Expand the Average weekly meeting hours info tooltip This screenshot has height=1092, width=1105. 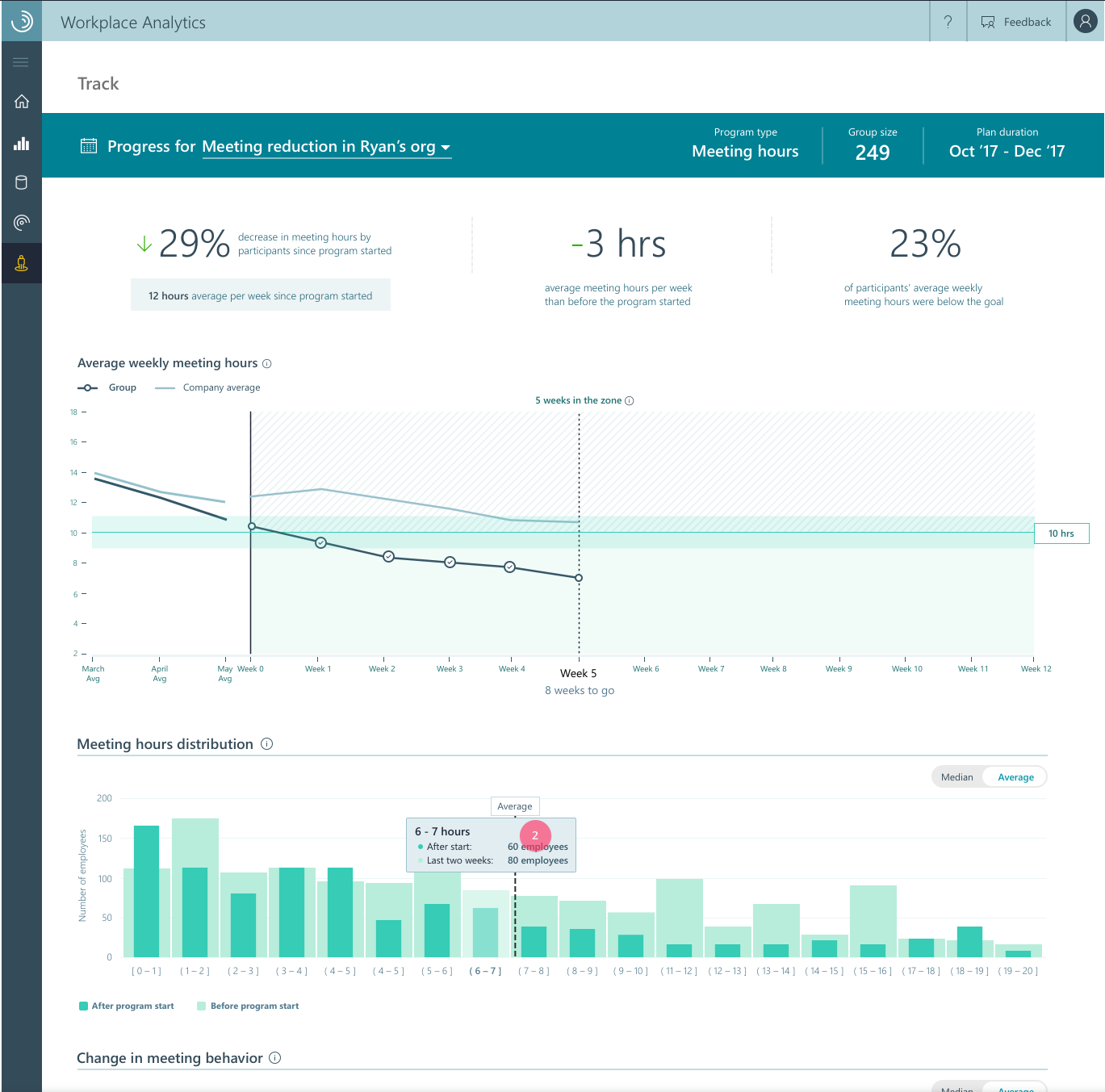click(267, 363)
